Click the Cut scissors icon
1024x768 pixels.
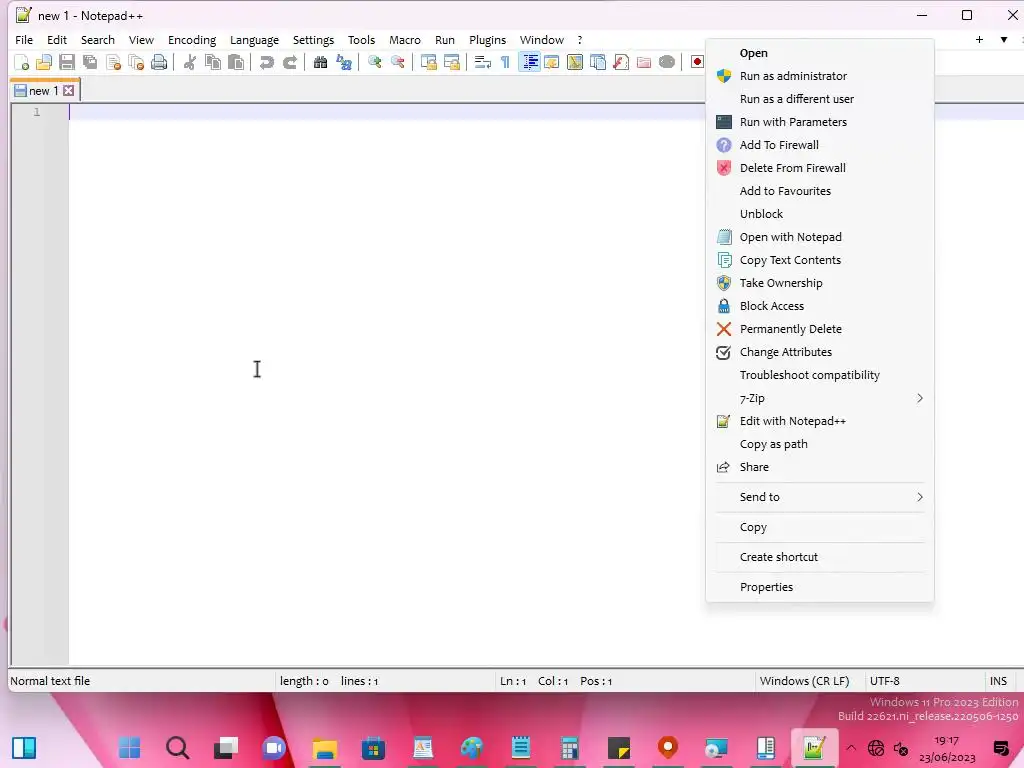190,63
